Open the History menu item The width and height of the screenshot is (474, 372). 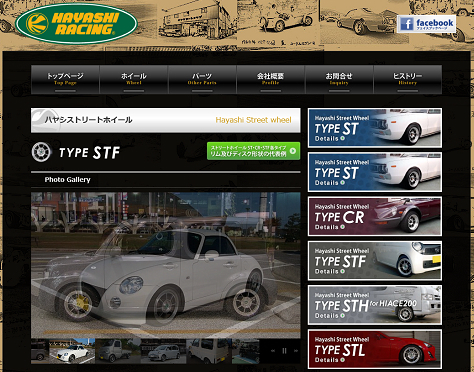click(408, 79)
